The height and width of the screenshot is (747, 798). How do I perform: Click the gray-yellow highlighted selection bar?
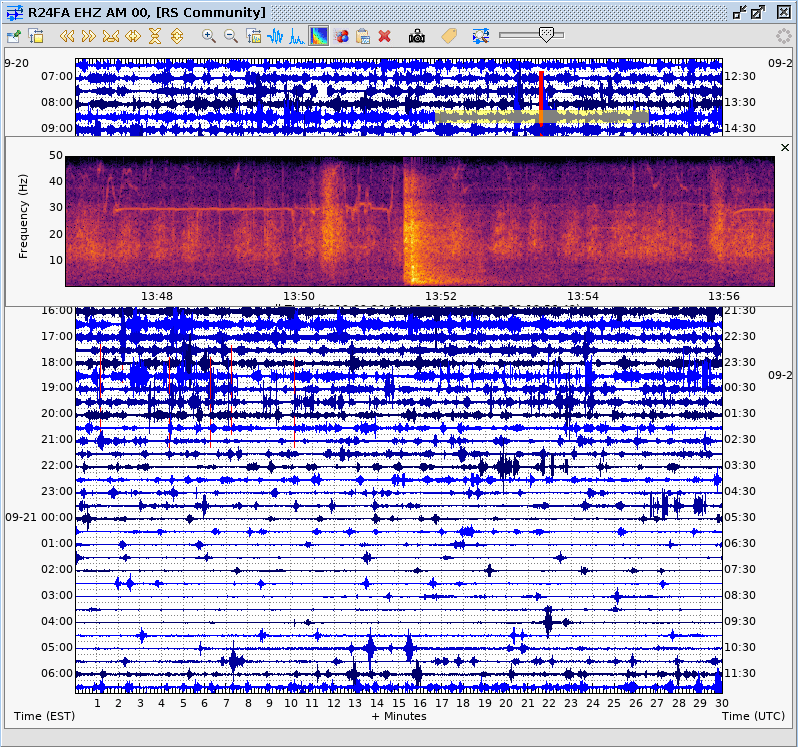point(542,117)
